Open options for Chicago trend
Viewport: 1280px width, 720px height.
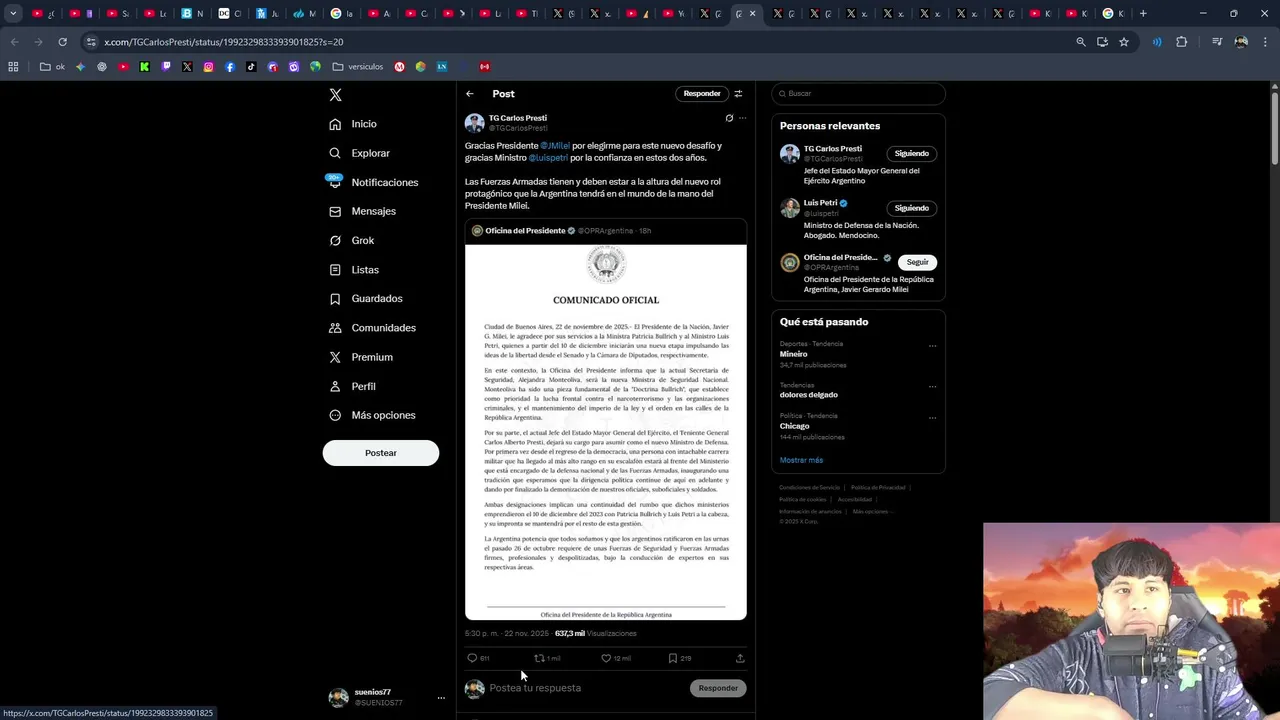[x=932, y=418]
